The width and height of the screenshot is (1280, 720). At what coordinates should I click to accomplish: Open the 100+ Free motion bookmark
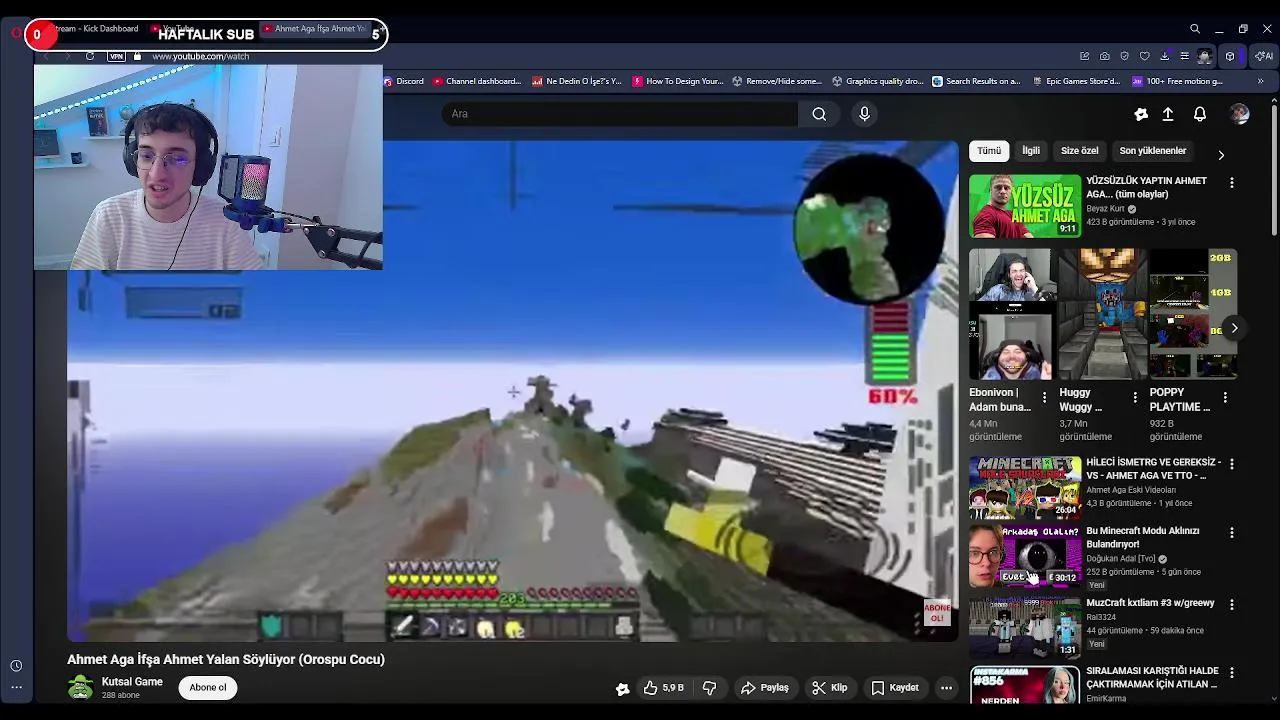tap(1177, 81)
